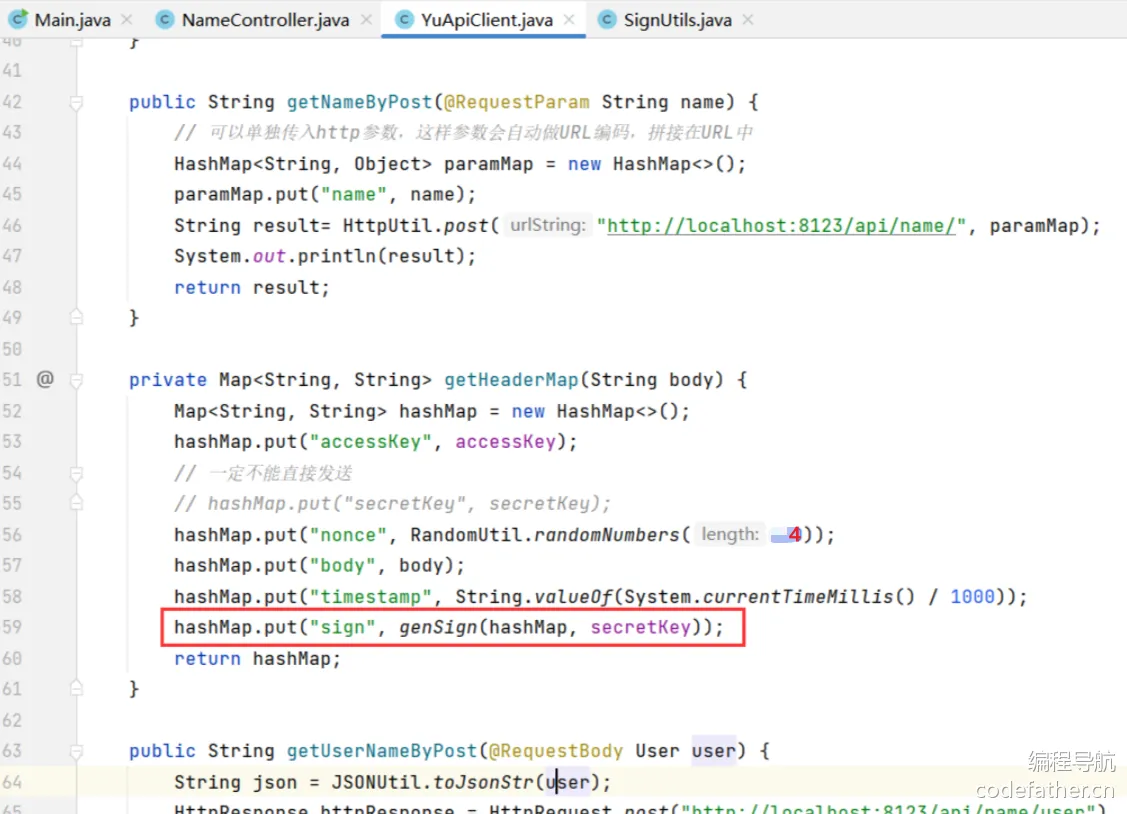Click the SignUtils.java class icon
Viewport: 1127px width, 814px height.
pos(607,19)
